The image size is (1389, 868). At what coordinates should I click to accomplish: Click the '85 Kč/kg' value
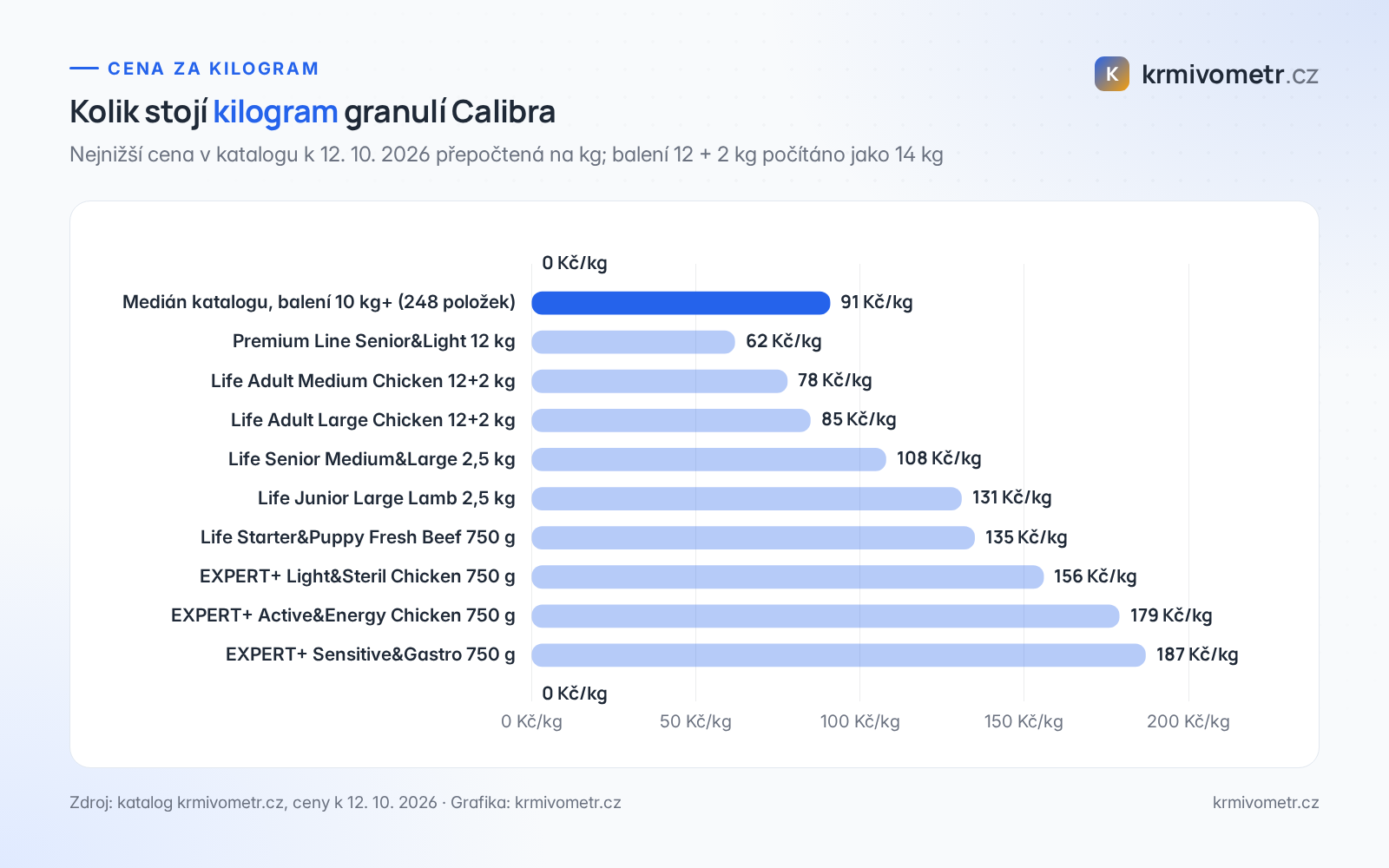(859, 419)
